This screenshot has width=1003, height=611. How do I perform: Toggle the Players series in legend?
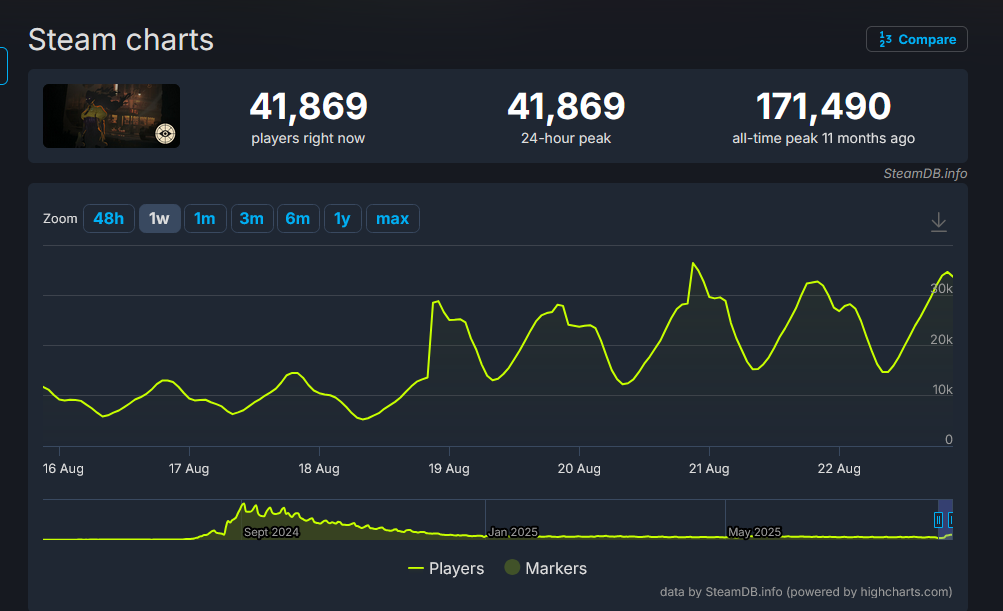point(446,568)
